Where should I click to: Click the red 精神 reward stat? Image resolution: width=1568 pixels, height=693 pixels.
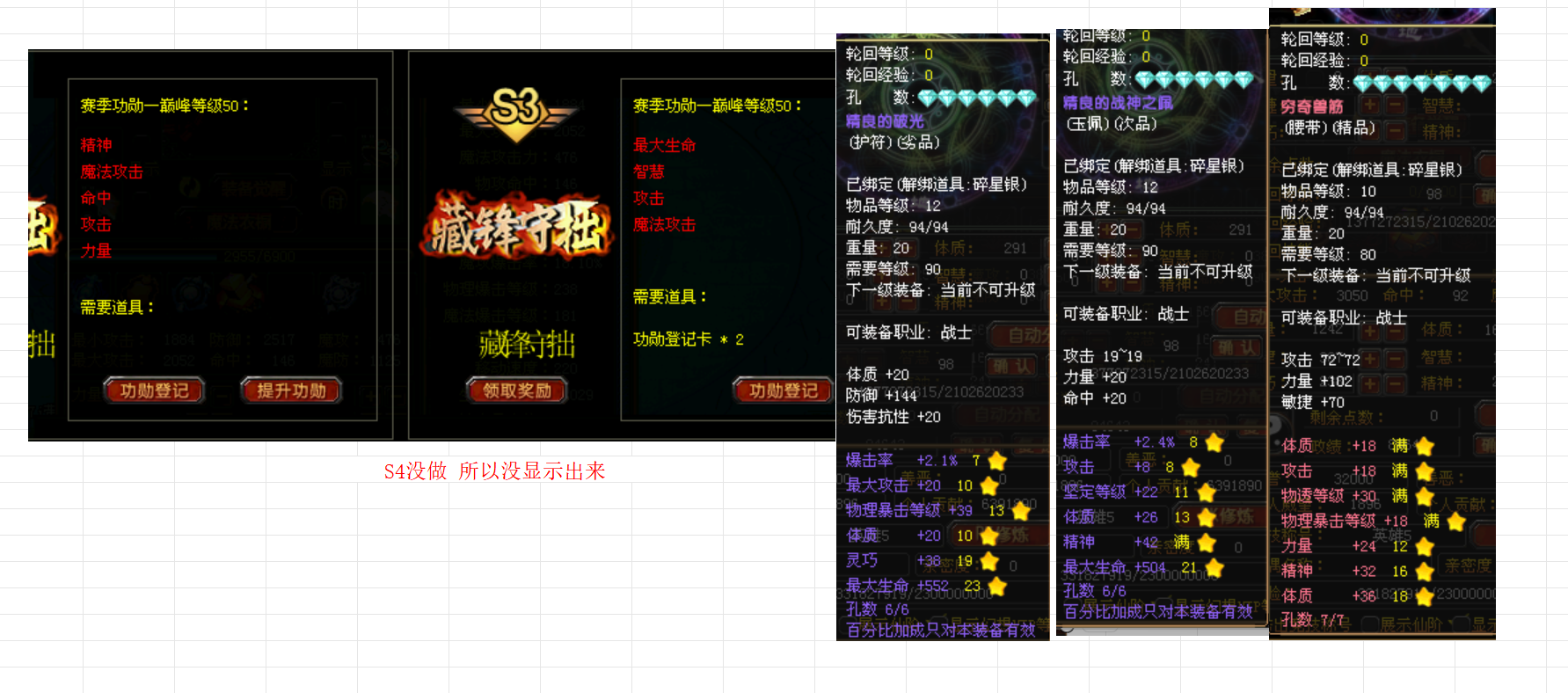point(96,145)
